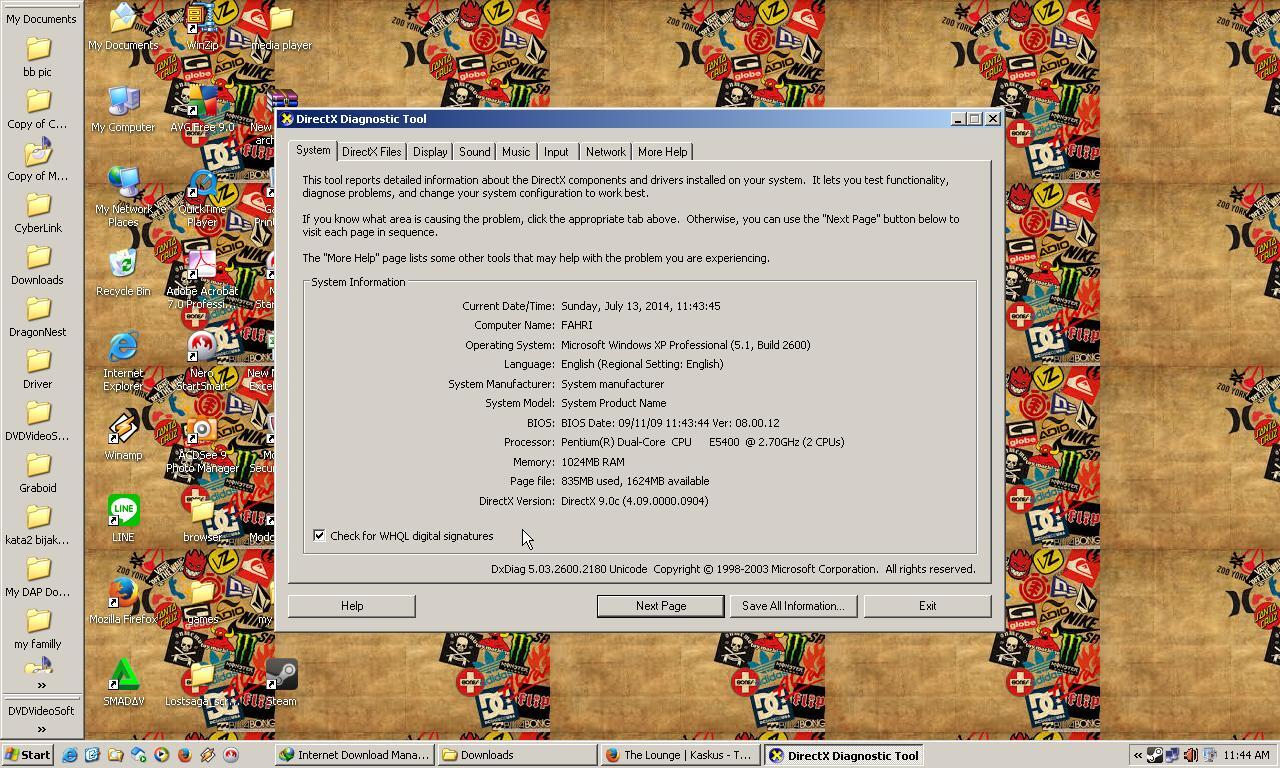Open the DragonNest folder in sidebar
1280x768 pixels.
tap(38, 316)
